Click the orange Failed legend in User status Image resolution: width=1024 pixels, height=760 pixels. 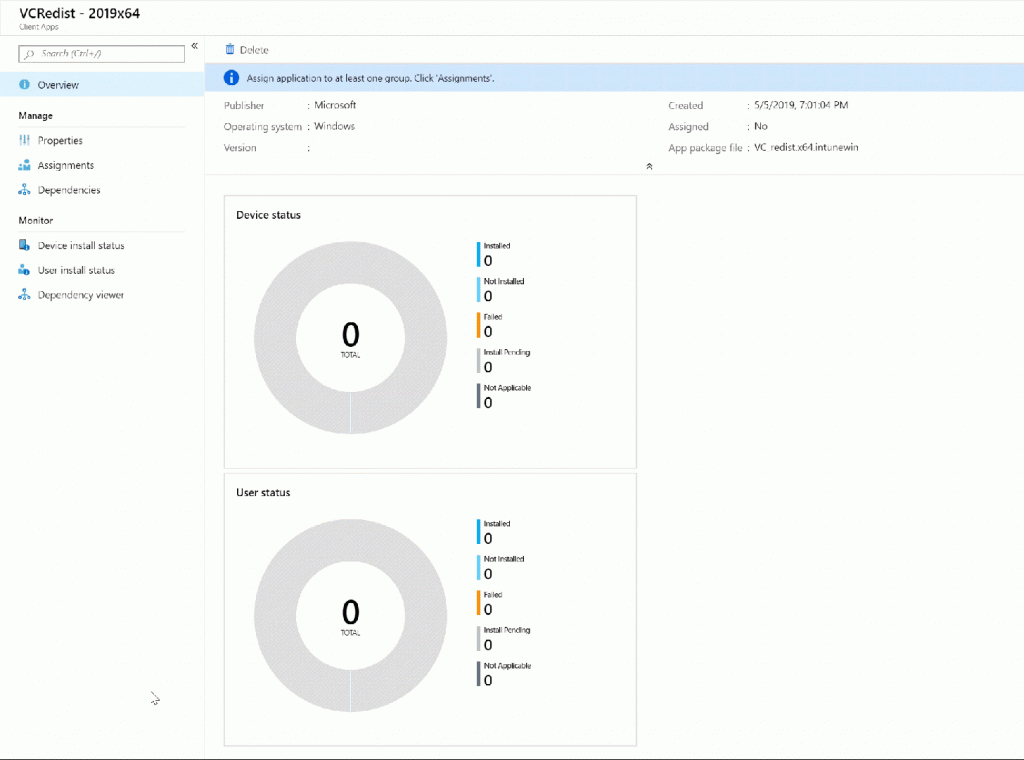point(490,603)
